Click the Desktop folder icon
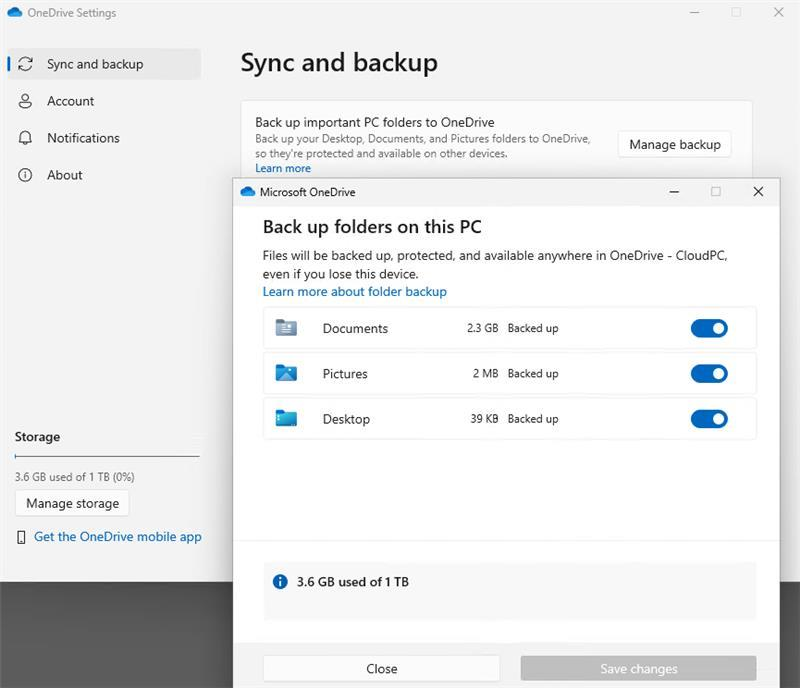 pyautogui.click(x=286, y=419)
